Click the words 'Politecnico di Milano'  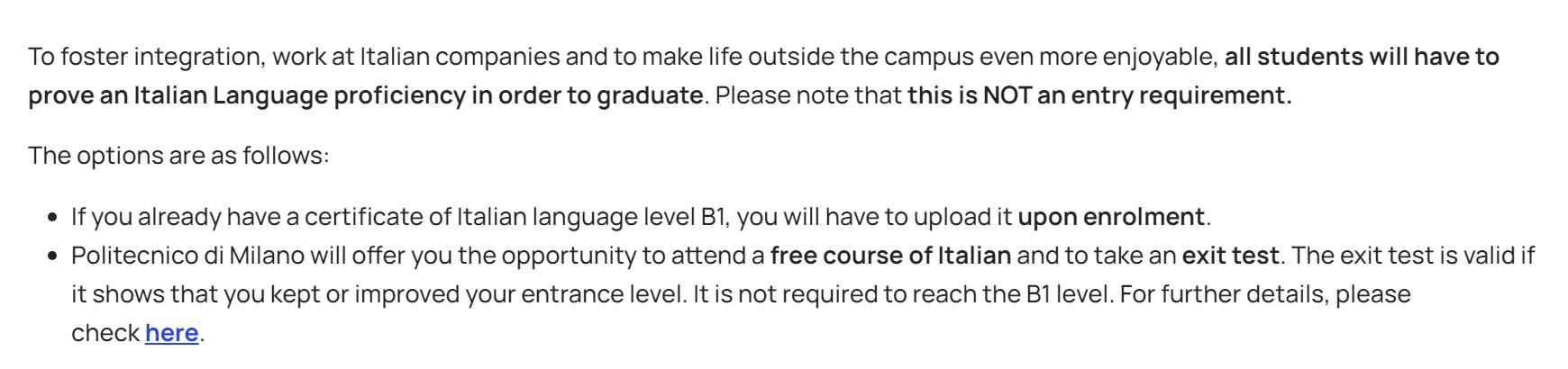tap(187, 256)
